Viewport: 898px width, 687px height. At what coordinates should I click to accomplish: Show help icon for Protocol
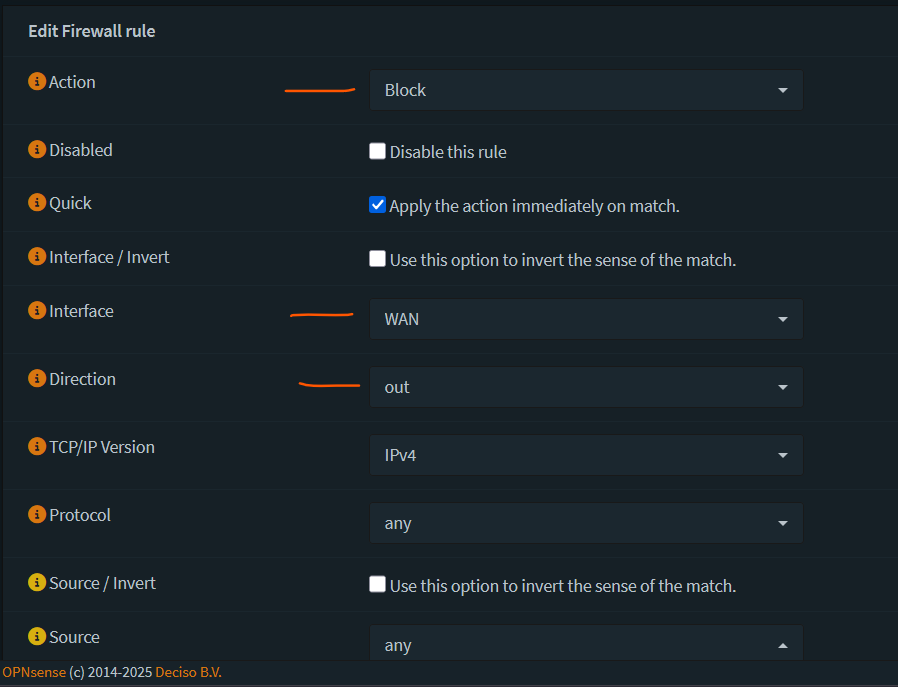tap(37, 515)
